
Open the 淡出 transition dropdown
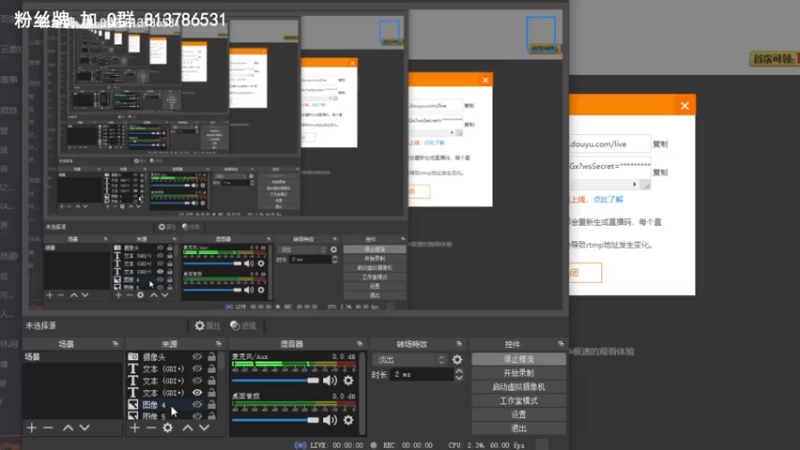[x=410, y=360]
